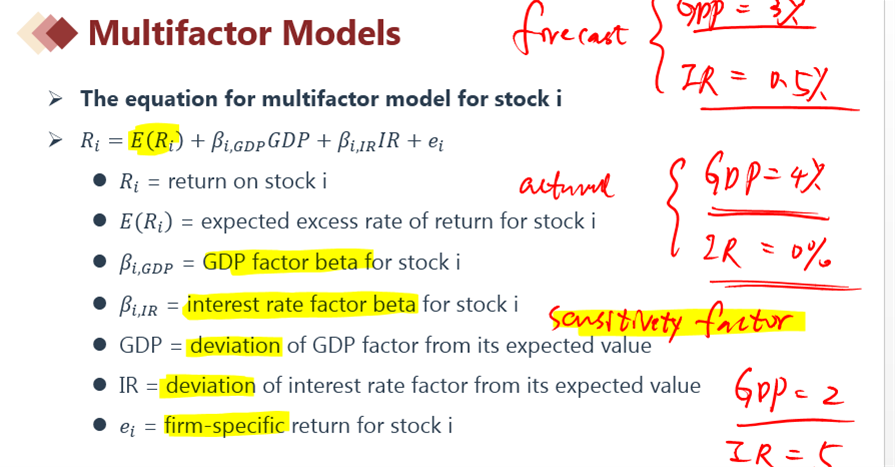Click the vertical scrollbar strip at the right edge
Viewport: 895px width, 467px height.
pyautogui.click(x=890, y=234)
